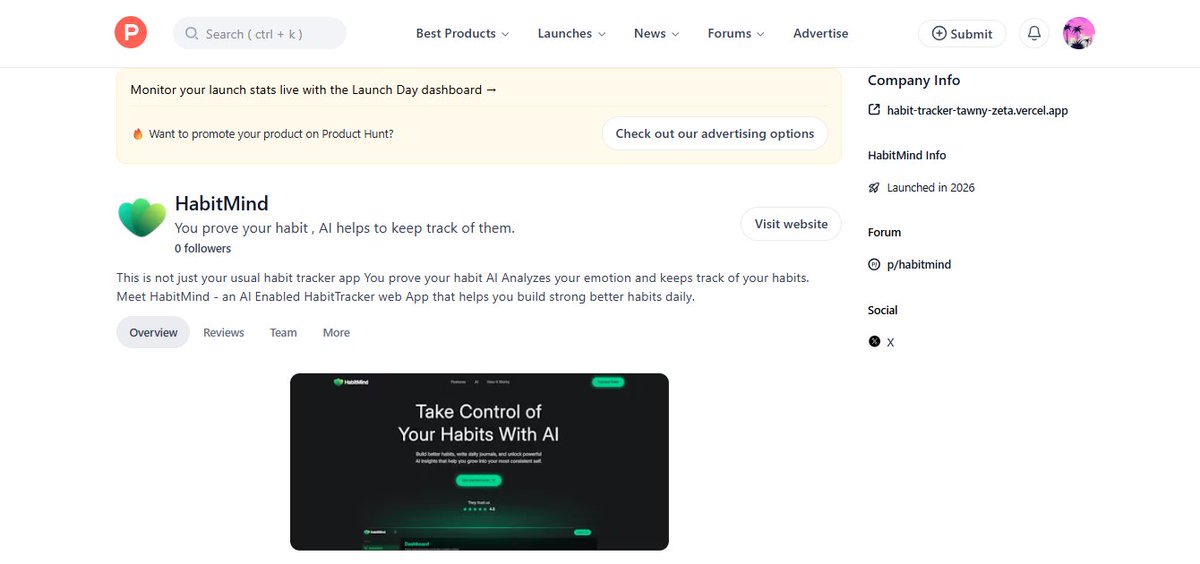Switch to the Reviews tab
1200x564 pixels.
coord(223,332)
